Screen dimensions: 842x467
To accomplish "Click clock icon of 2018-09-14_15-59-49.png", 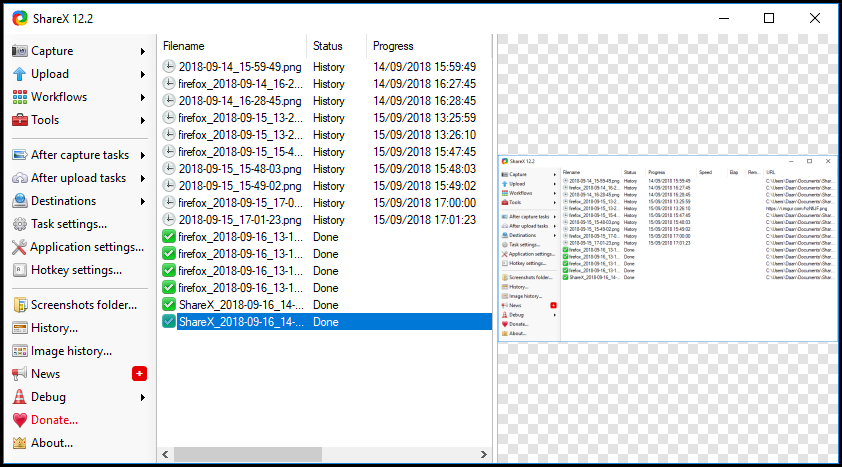I will point(169,67).
